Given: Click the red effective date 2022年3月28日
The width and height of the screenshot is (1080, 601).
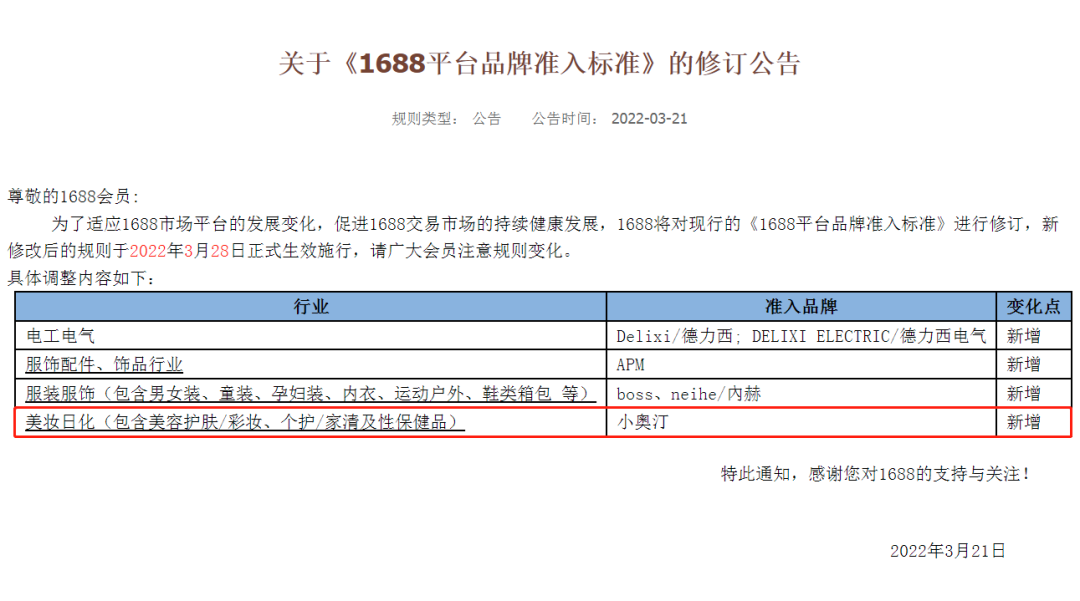Looking at the screenshot, I should 187,251.
